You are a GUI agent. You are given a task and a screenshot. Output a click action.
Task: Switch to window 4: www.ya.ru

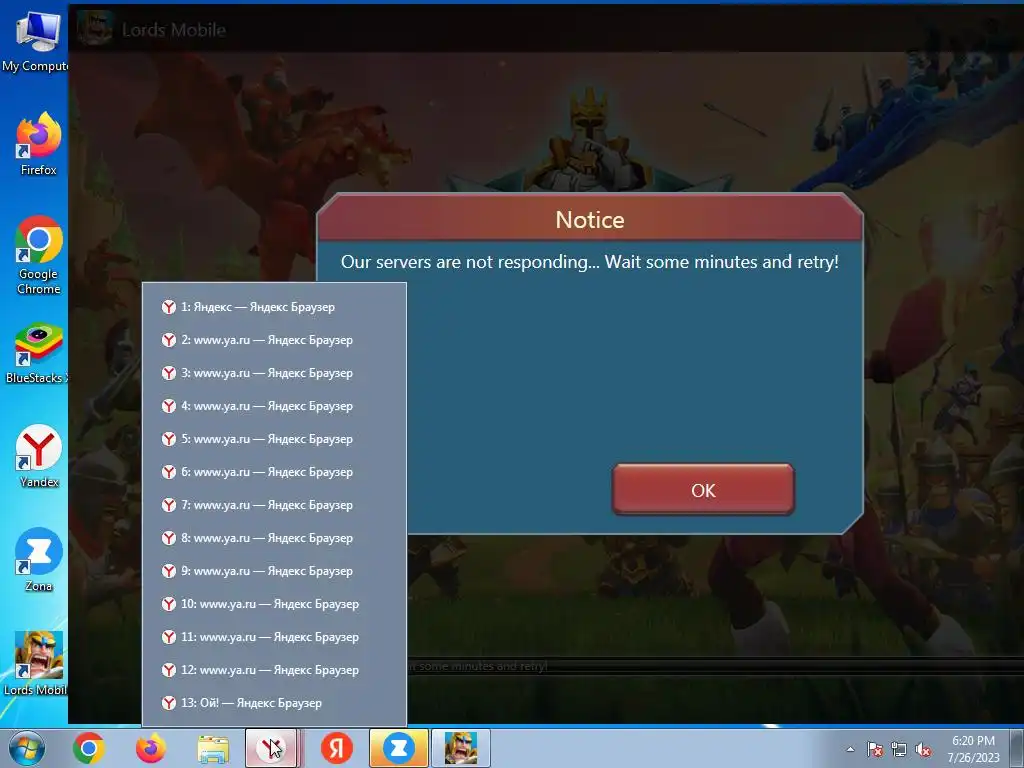[x=274, y=406]
